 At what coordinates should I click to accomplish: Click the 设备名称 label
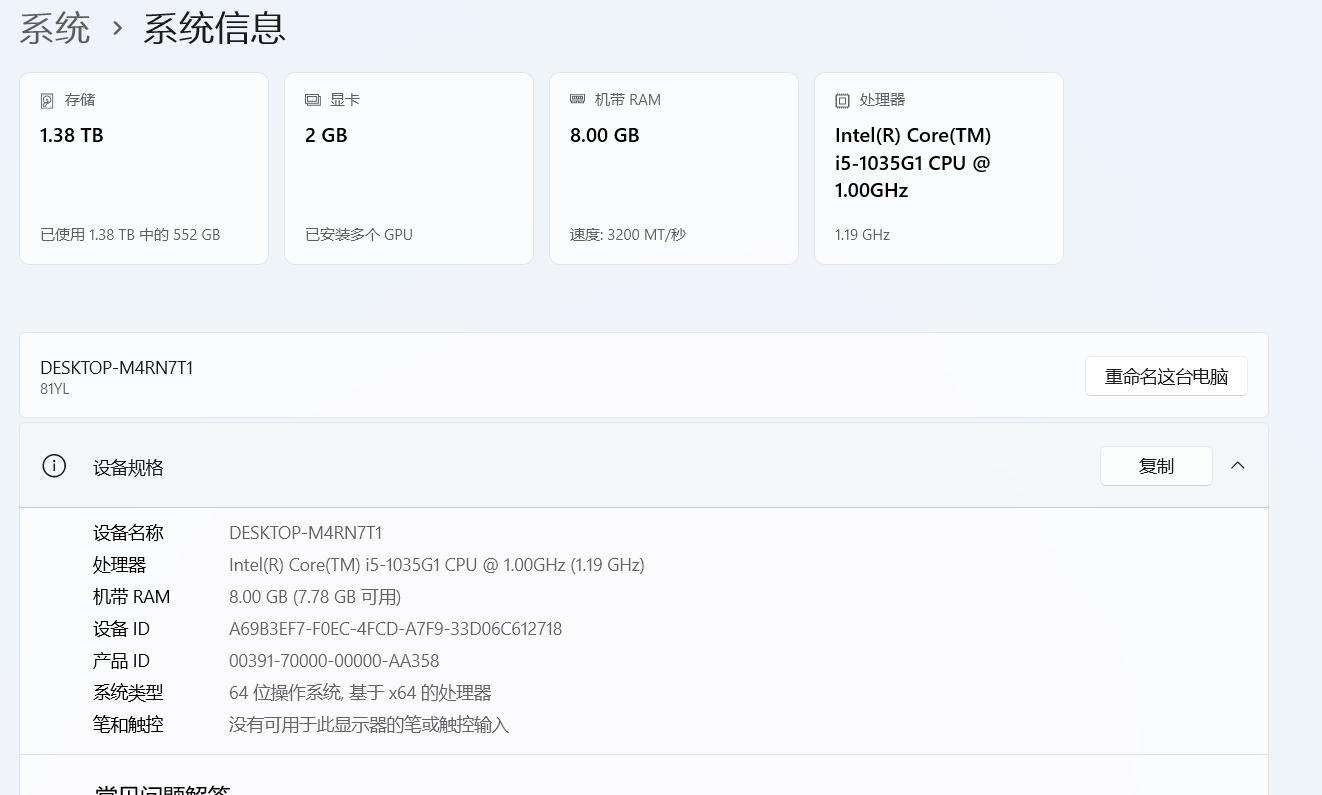tap(128, 533)
